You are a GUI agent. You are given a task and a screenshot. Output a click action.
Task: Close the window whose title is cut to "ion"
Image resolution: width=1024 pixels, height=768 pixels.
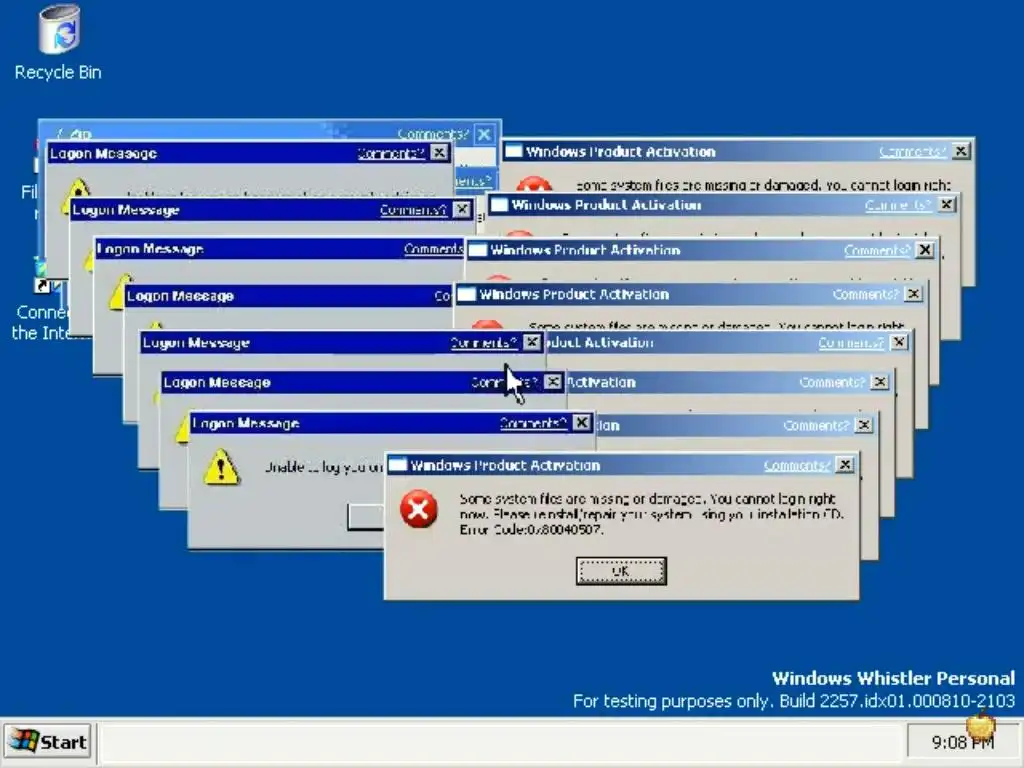863,425
